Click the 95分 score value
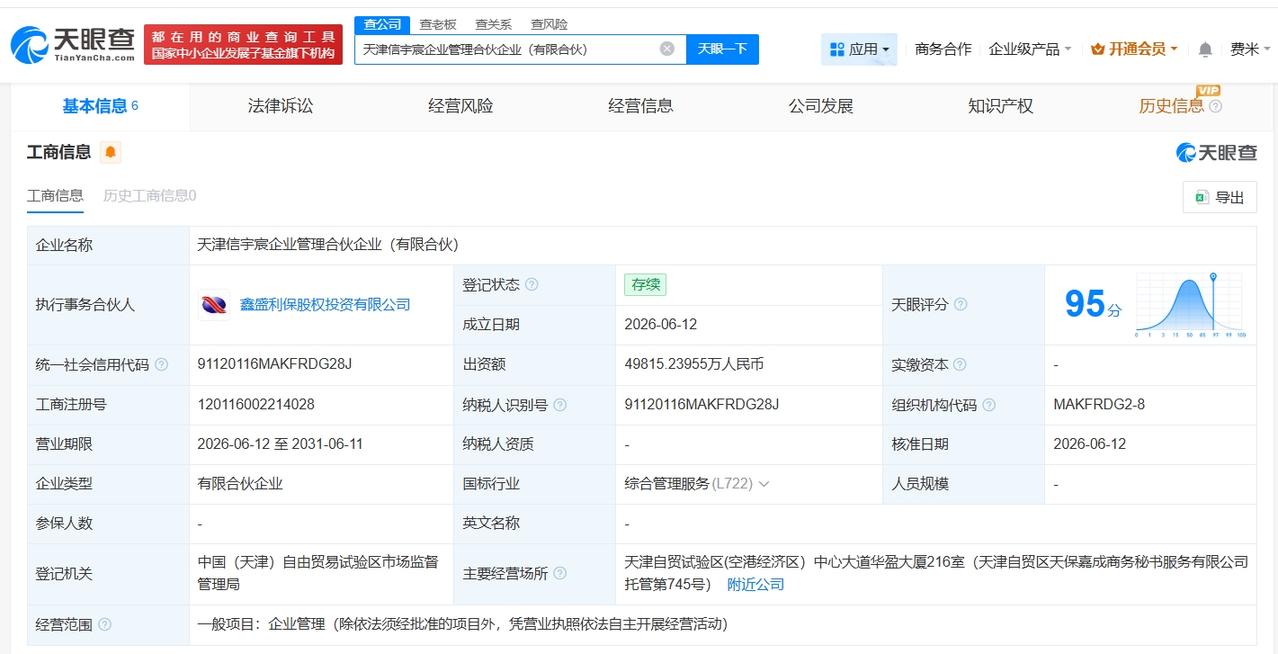The height and width of the screenshot is (654, 1278). pos(1092,304)
